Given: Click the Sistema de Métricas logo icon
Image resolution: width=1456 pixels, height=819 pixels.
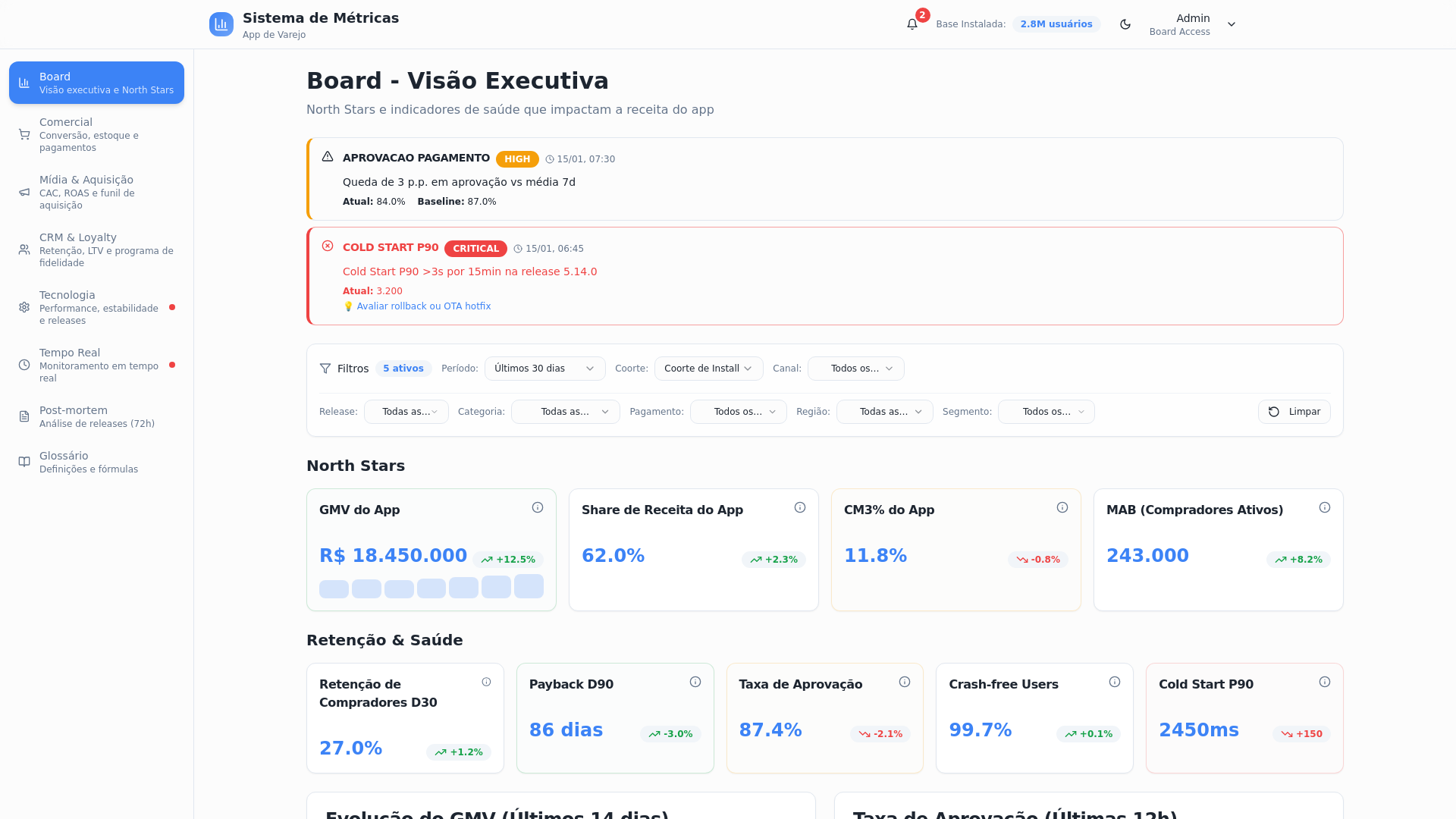Looking at the screenshot, I should coord(221,24).
